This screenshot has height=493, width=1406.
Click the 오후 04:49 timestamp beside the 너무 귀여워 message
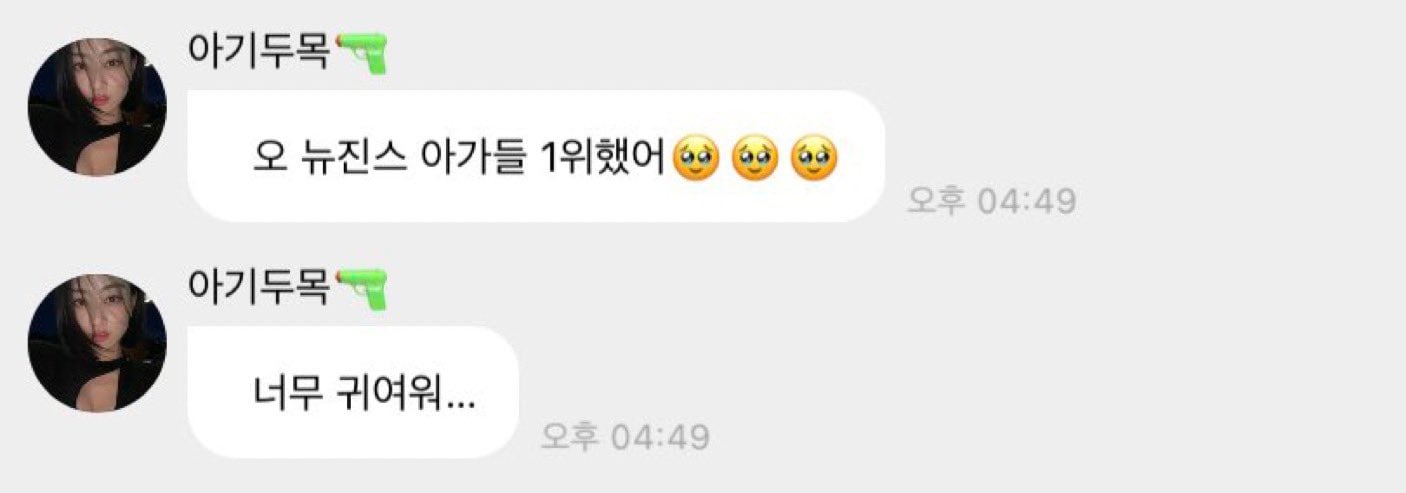(625, 437)
